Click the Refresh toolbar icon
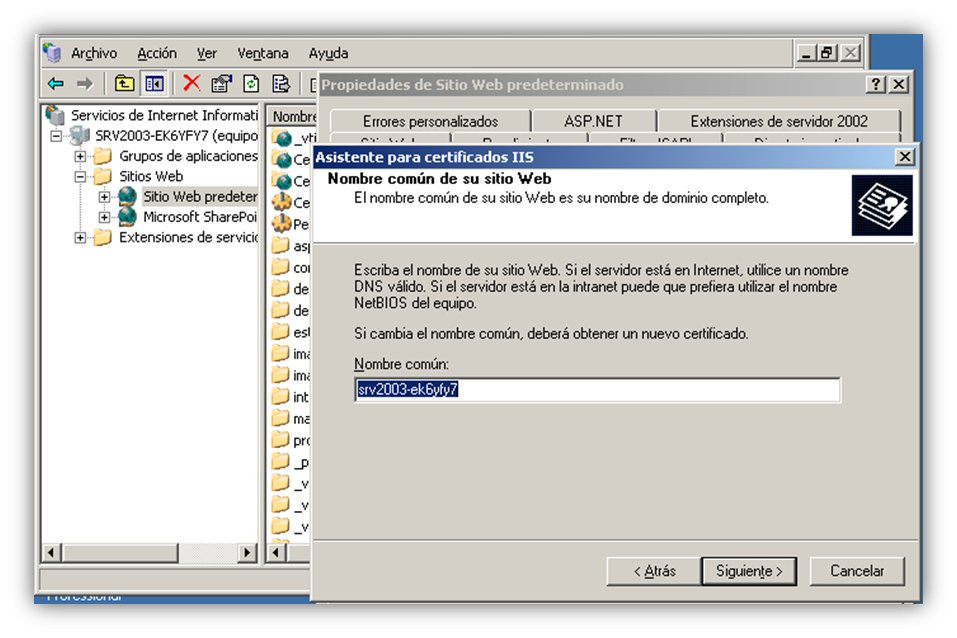957x638 pixels. (251, 84)
